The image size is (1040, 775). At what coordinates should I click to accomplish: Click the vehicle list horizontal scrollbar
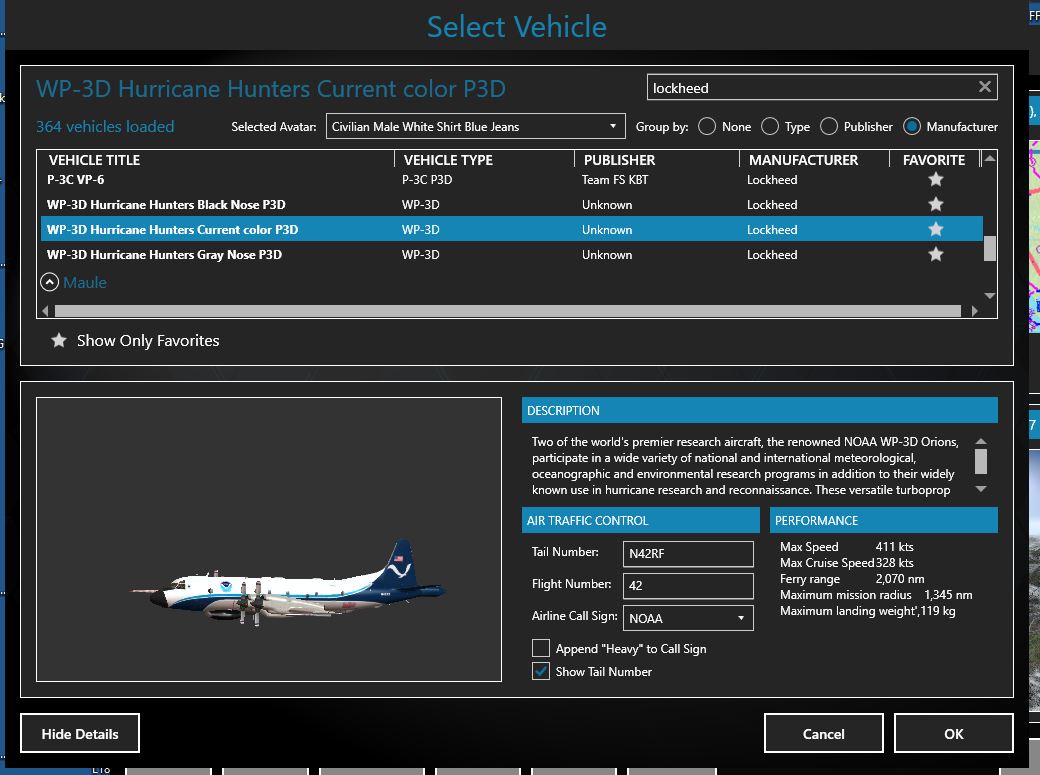coord(507,311)
